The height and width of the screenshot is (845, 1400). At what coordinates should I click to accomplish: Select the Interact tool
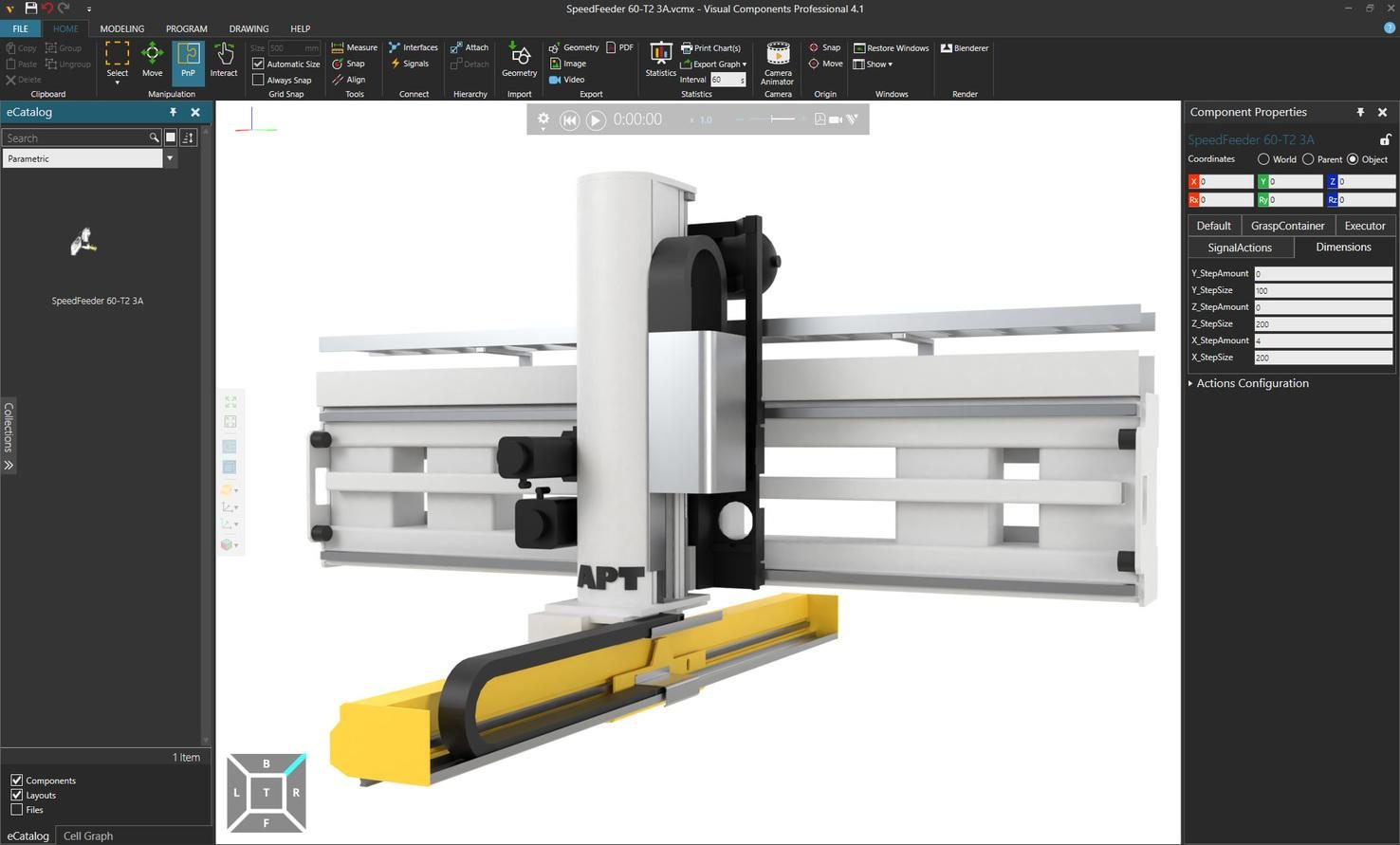point(224,62)
